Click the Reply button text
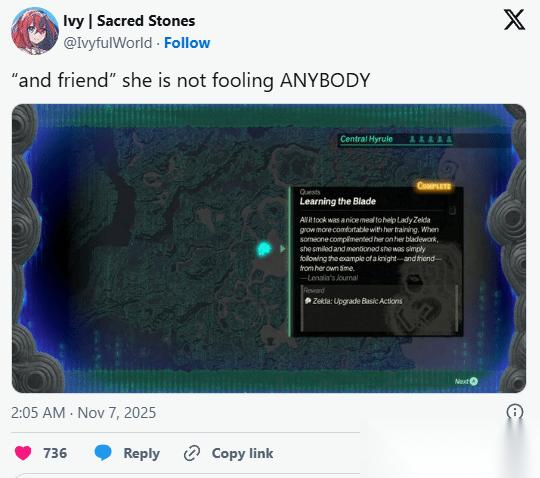This screenshot has height=478, width=540. click(x=142, y=453)
